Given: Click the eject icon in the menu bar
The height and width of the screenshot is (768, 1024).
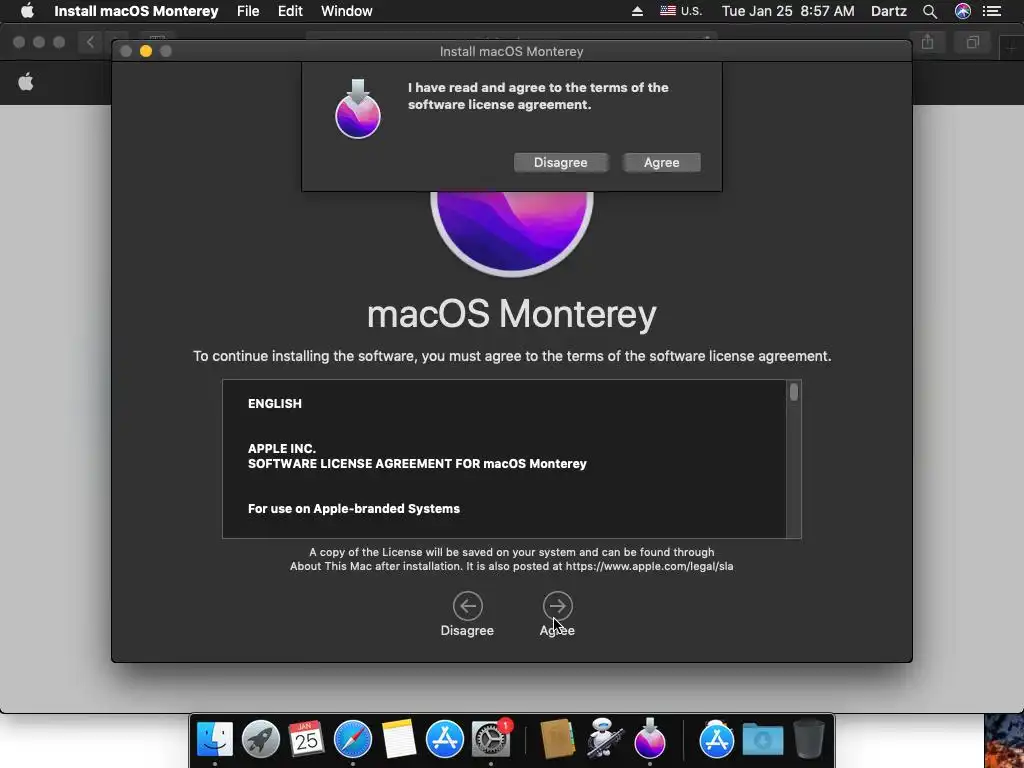Looking at the screenshot, I should coord(637,11).
